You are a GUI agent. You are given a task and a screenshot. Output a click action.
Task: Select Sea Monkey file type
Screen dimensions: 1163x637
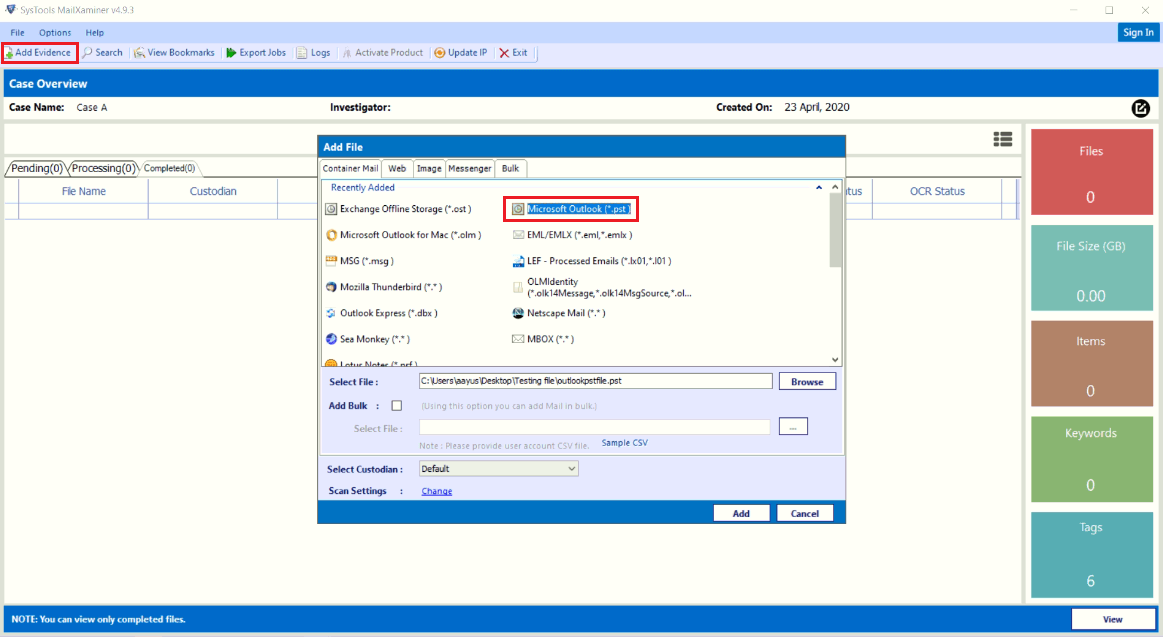(x=368, y=339)
